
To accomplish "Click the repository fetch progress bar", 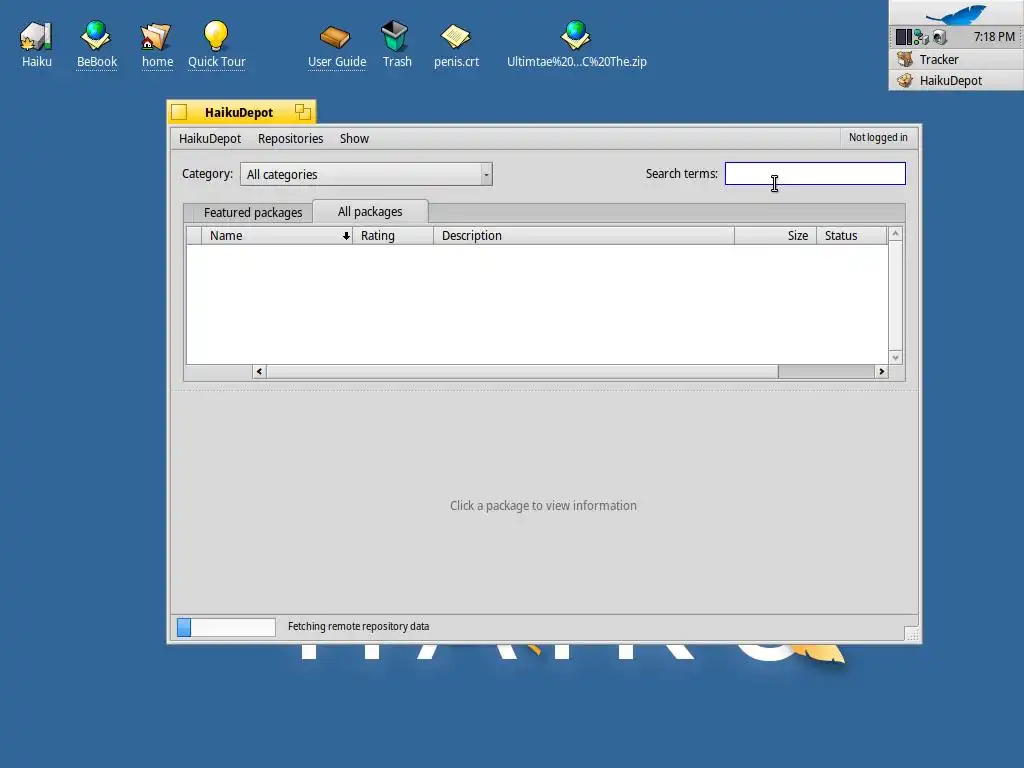I will tap(226, 627).
